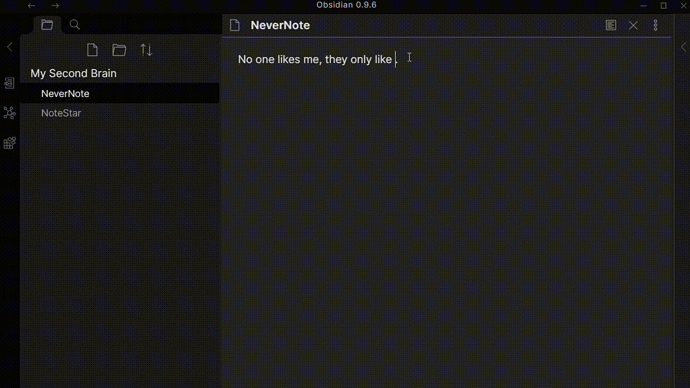The width and height of the screenshot is (690, 388).
Task: Expand the right sidebar
Action: (683, 47)
